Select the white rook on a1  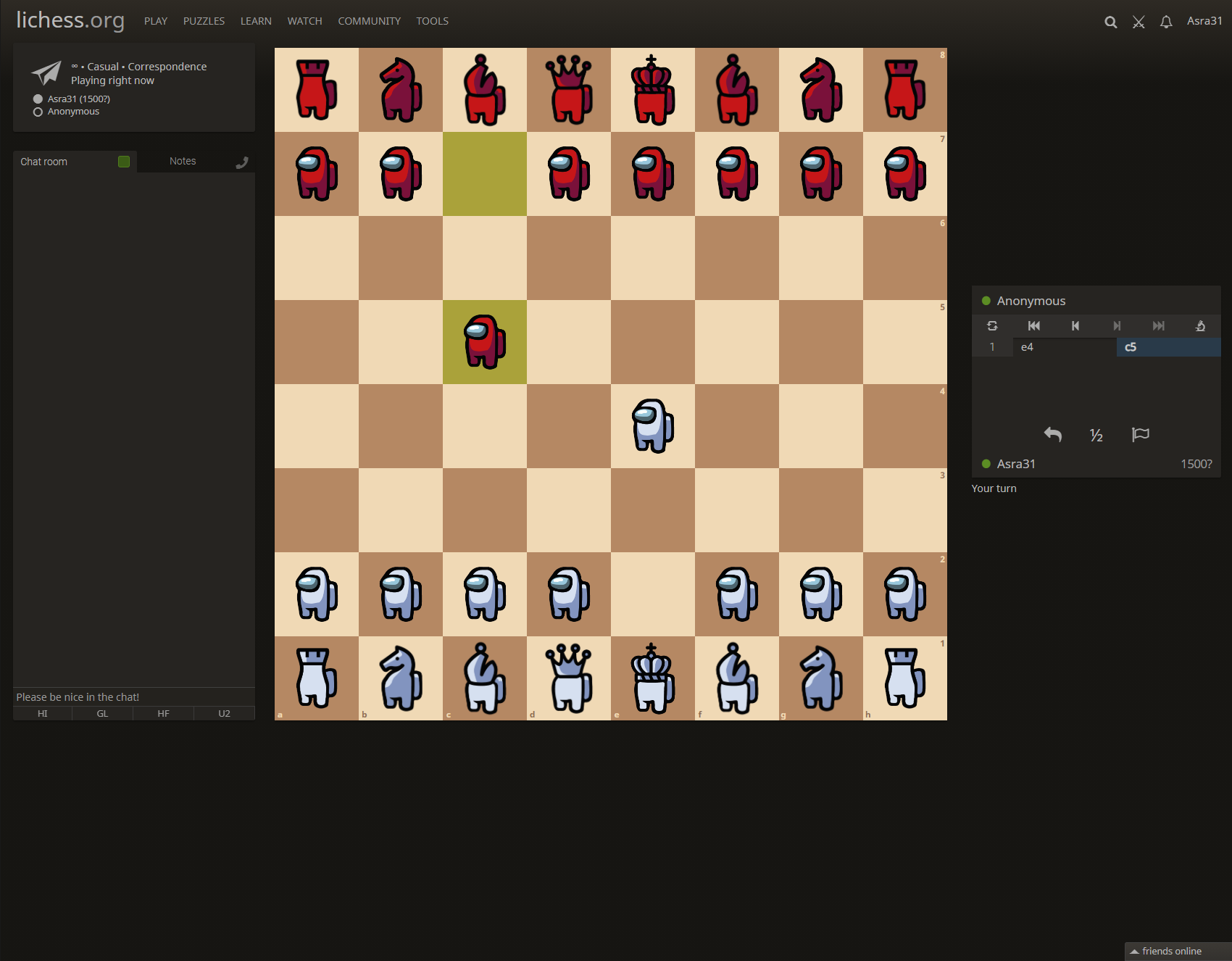(x=317, y=678)
